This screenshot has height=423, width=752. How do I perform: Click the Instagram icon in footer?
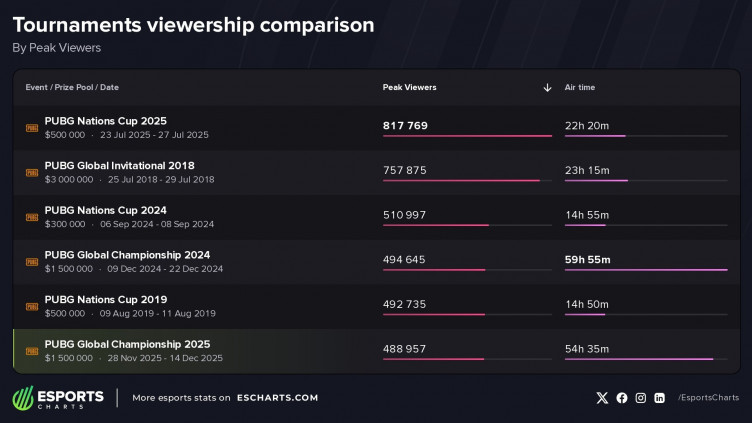pyautogui.click(x=641, y=398)
